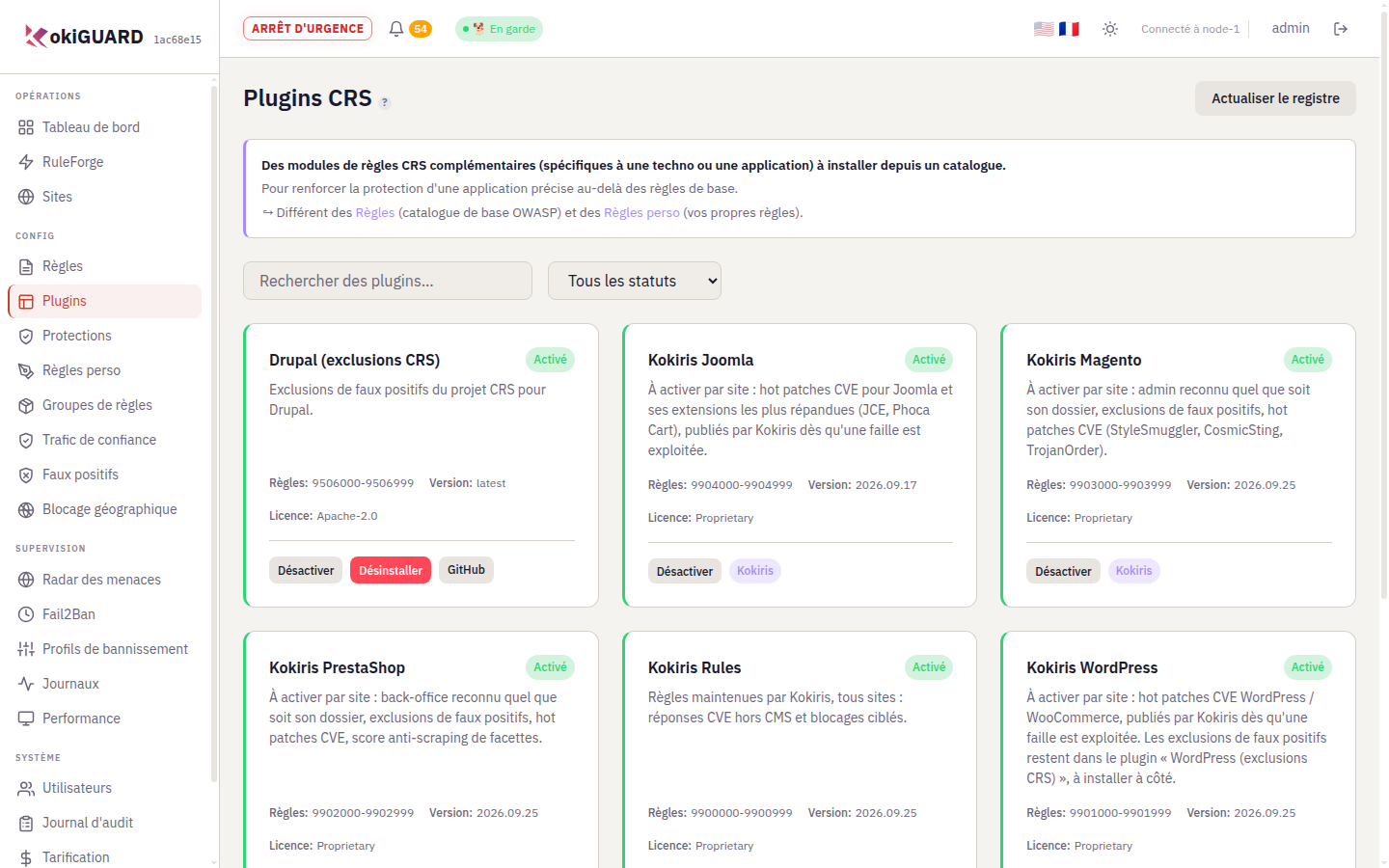The image size is (1389, 868).
Task: Deactivate the Kokiris Magento plugin
Action: point(1063,571)
